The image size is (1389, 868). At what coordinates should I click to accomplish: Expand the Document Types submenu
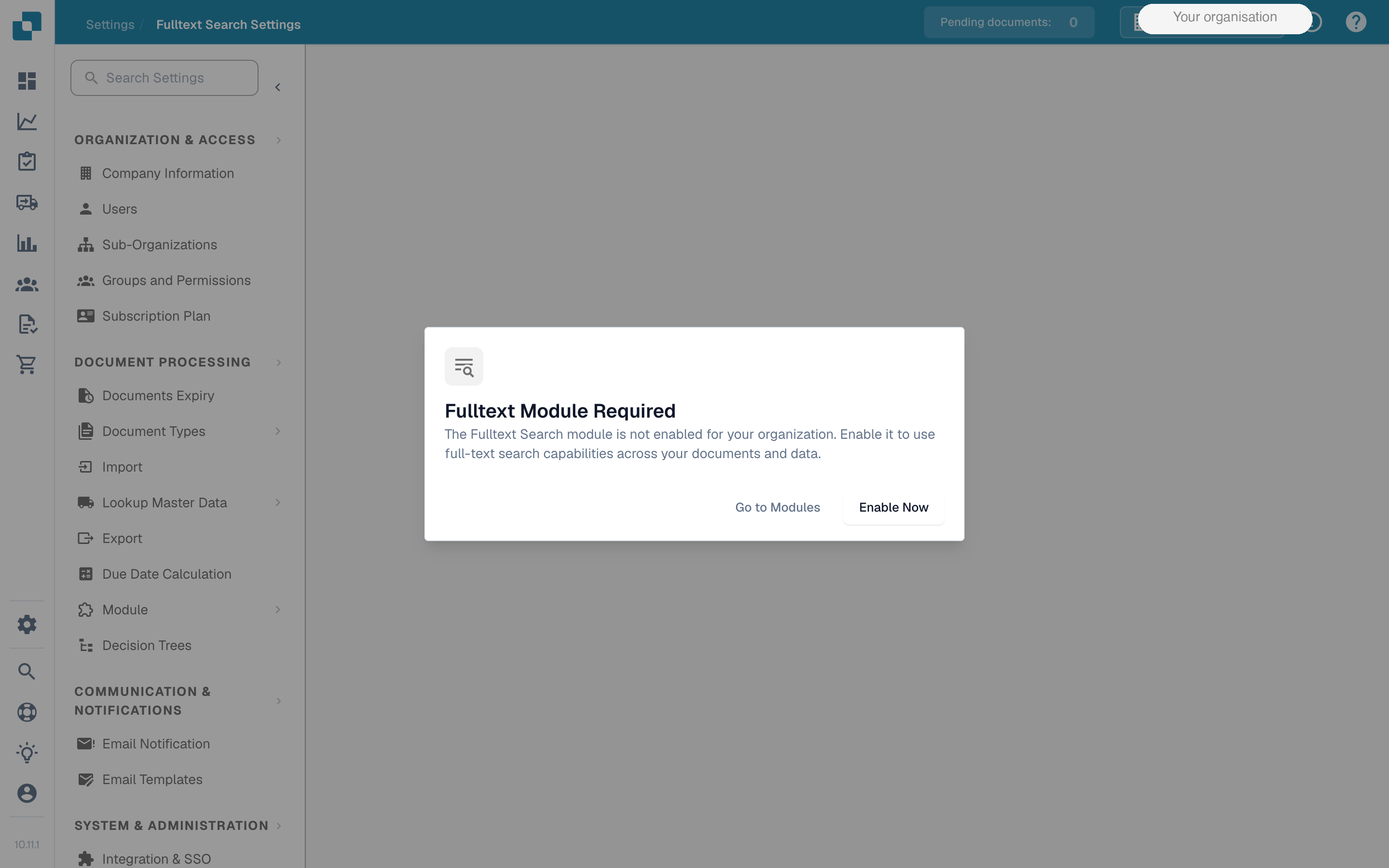[278, 431]
